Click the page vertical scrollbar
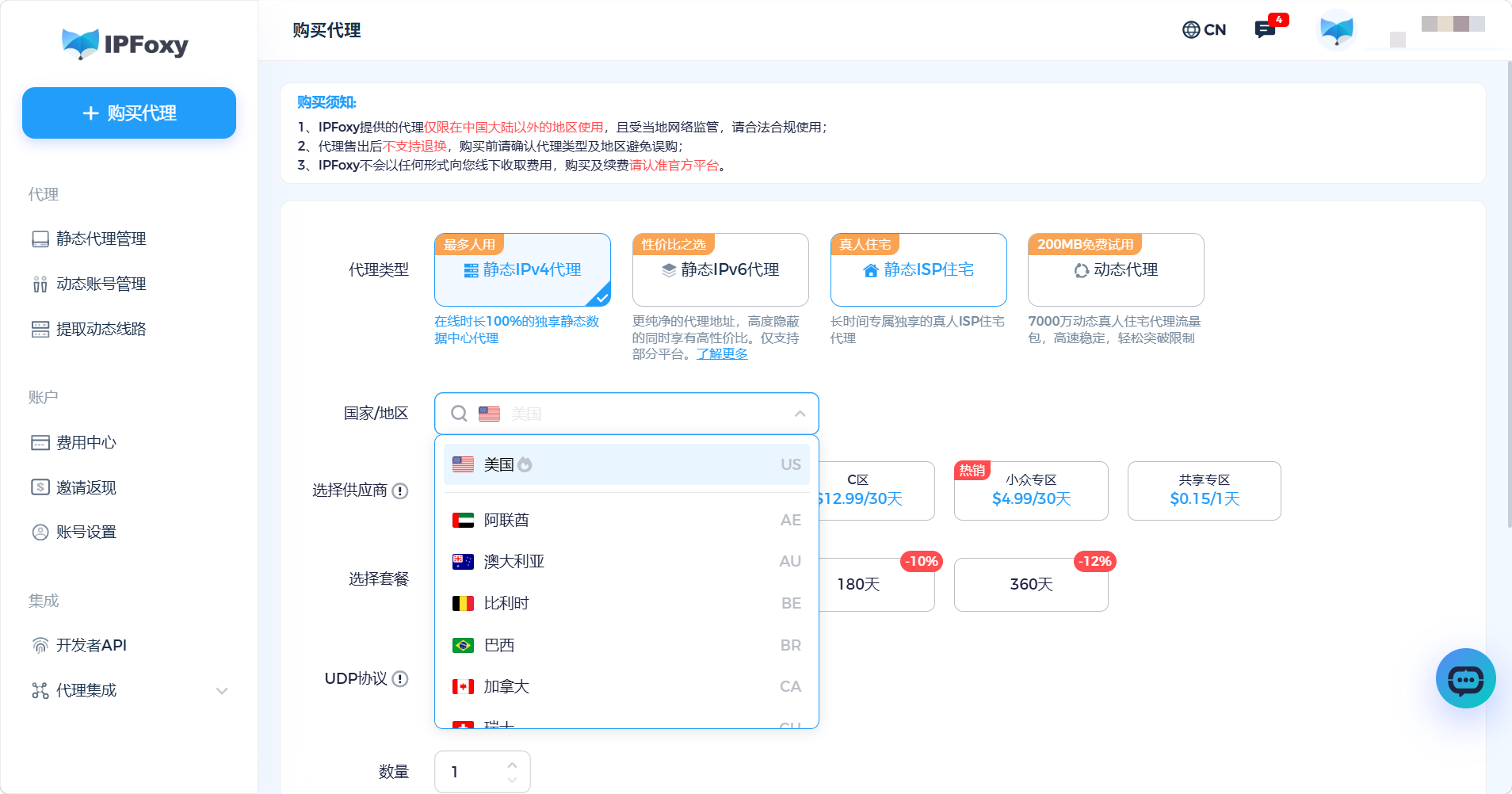1512x794 pixels. click(1509, 293)
